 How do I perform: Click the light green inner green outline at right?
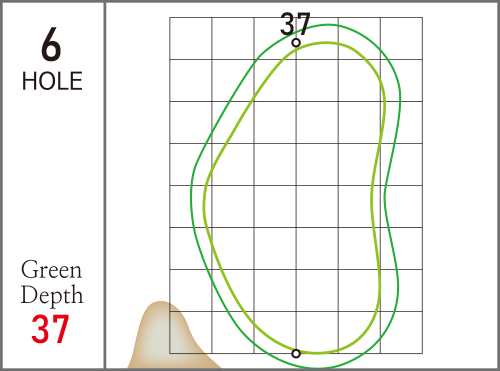[377, 187]
